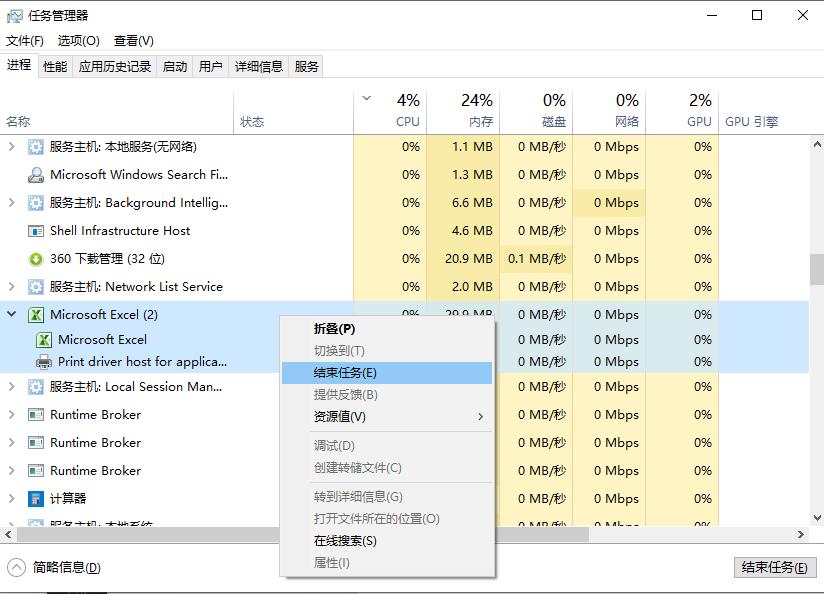Screen dimensions: 824x594
Task: Open the 选项(O) menu
Action: (x=79, y=40)
